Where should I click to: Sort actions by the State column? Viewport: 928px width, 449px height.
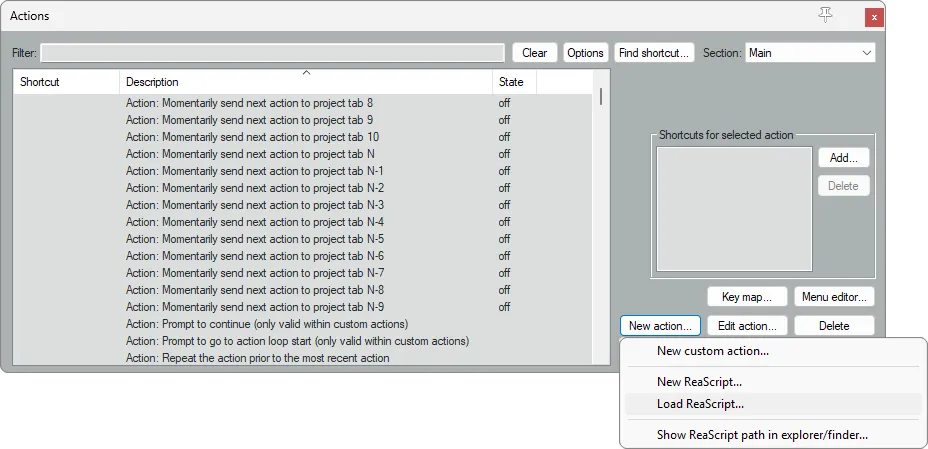pyautogui.click(x=514, y=82)
